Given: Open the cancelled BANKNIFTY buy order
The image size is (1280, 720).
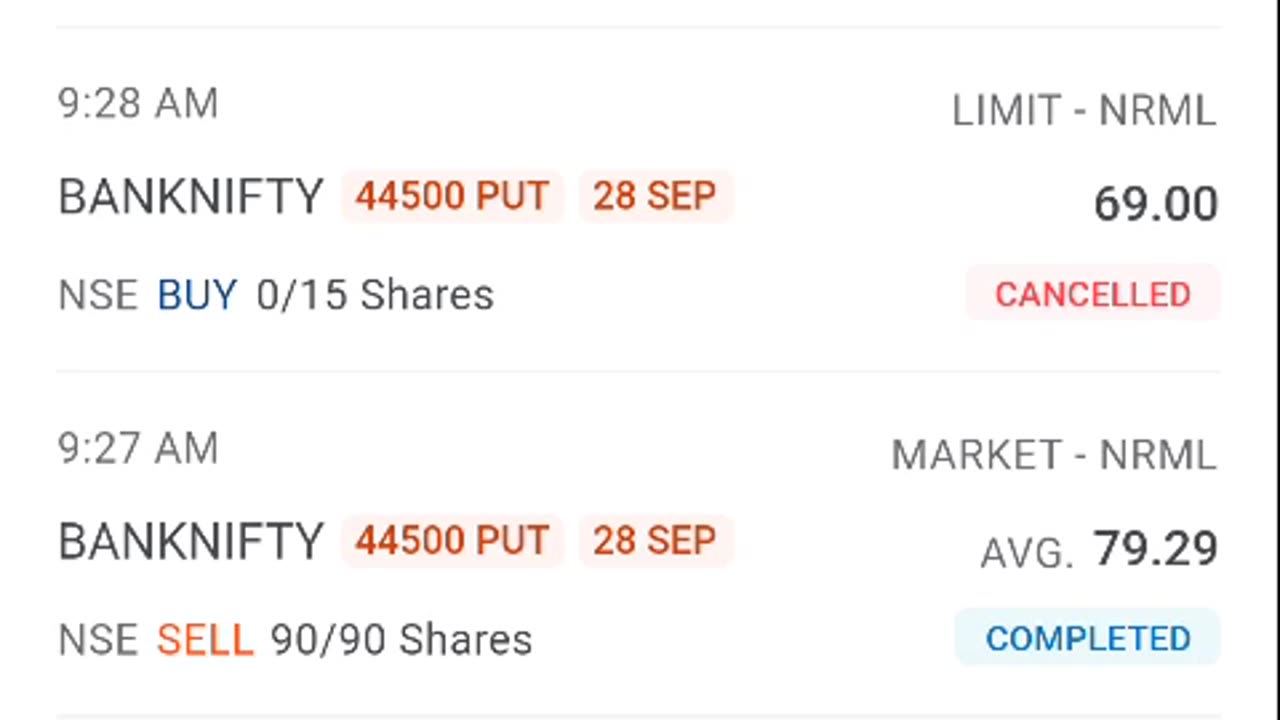Looking at the screenshot, I should (191, 197).
